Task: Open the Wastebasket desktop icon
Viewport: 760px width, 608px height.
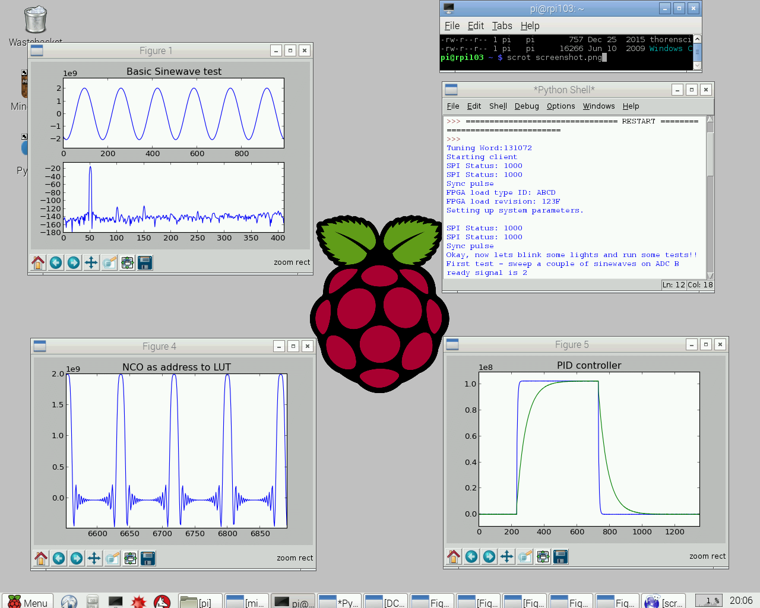Action: (35, 22)
